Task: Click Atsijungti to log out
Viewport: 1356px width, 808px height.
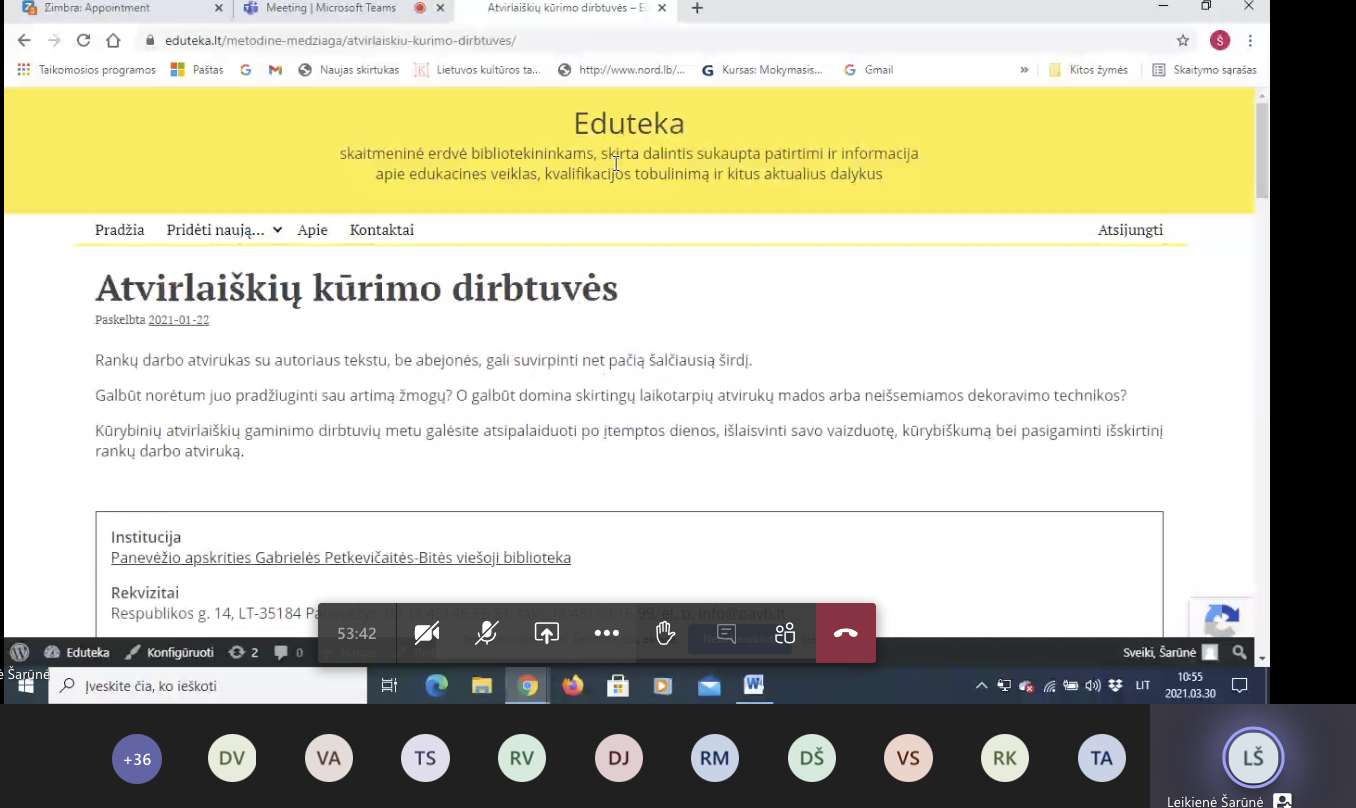Action: coord(1131,230)
